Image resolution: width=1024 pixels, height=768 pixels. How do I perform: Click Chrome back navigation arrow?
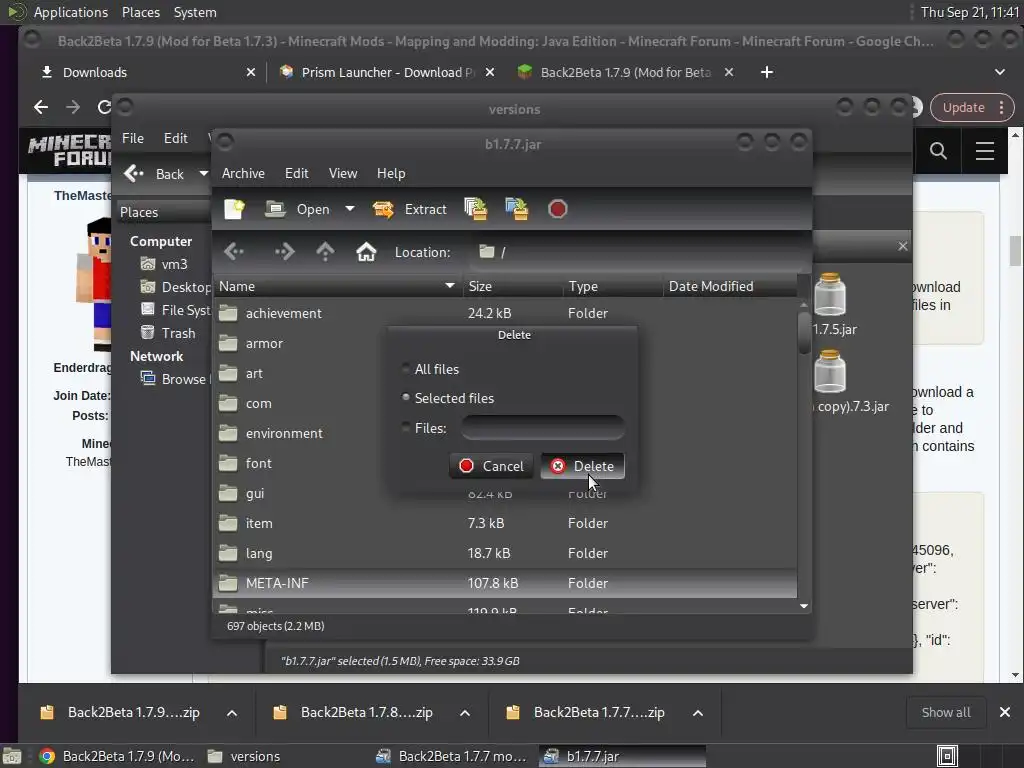pos(41,107)
